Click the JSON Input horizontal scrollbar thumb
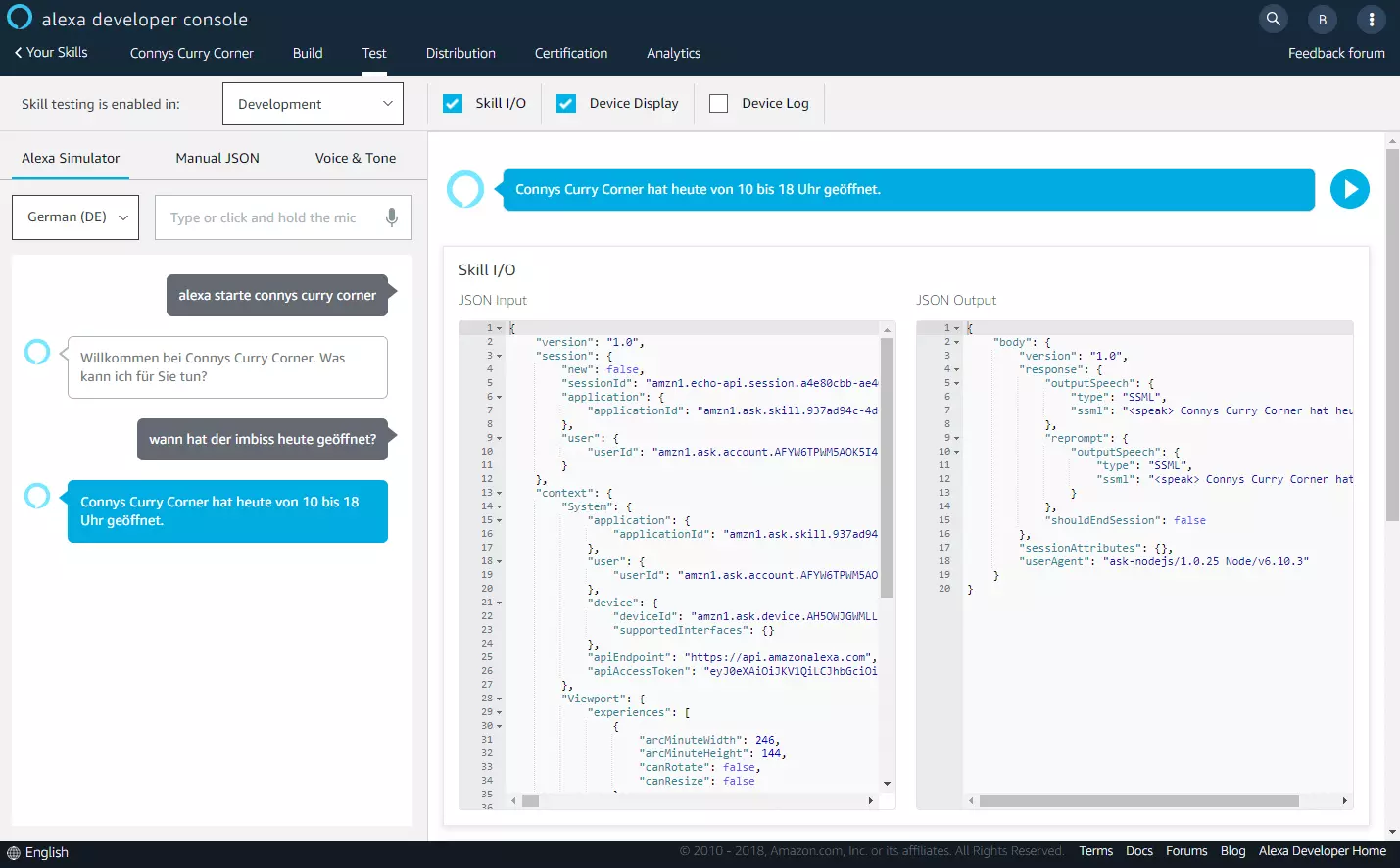 pos(530,800)
